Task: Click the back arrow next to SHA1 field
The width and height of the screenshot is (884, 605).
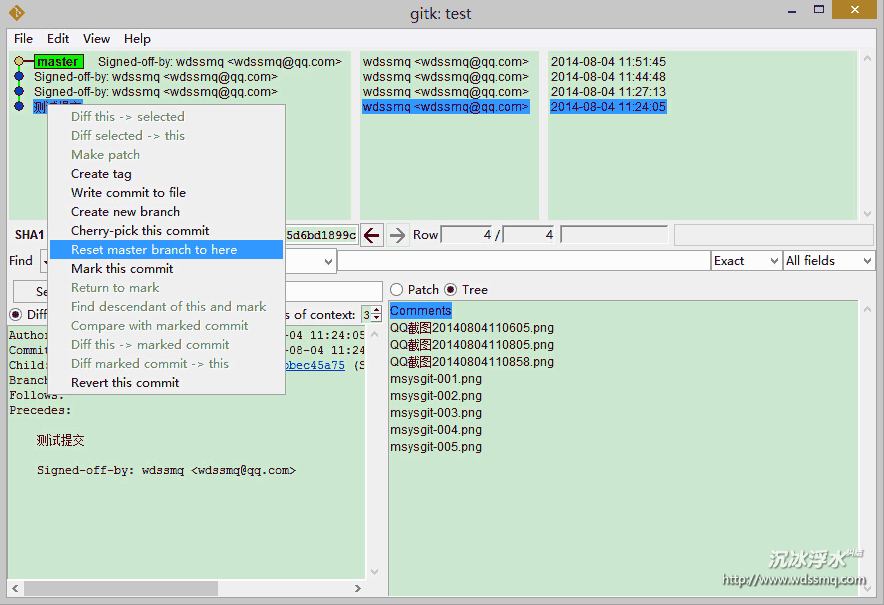Action: 372,235
